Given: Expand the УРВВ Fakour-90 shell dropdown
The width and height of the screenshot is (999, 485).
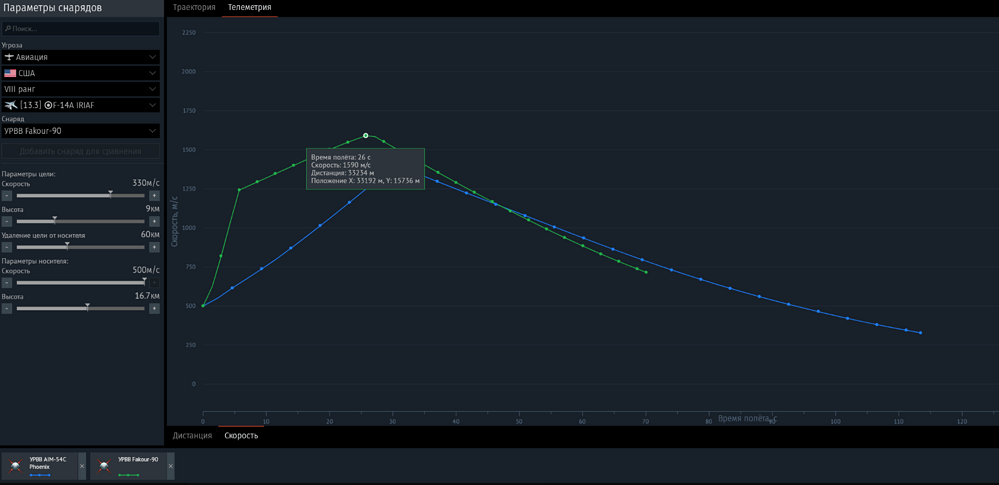Looking at the screenshot, I should [x=80, y=131].
